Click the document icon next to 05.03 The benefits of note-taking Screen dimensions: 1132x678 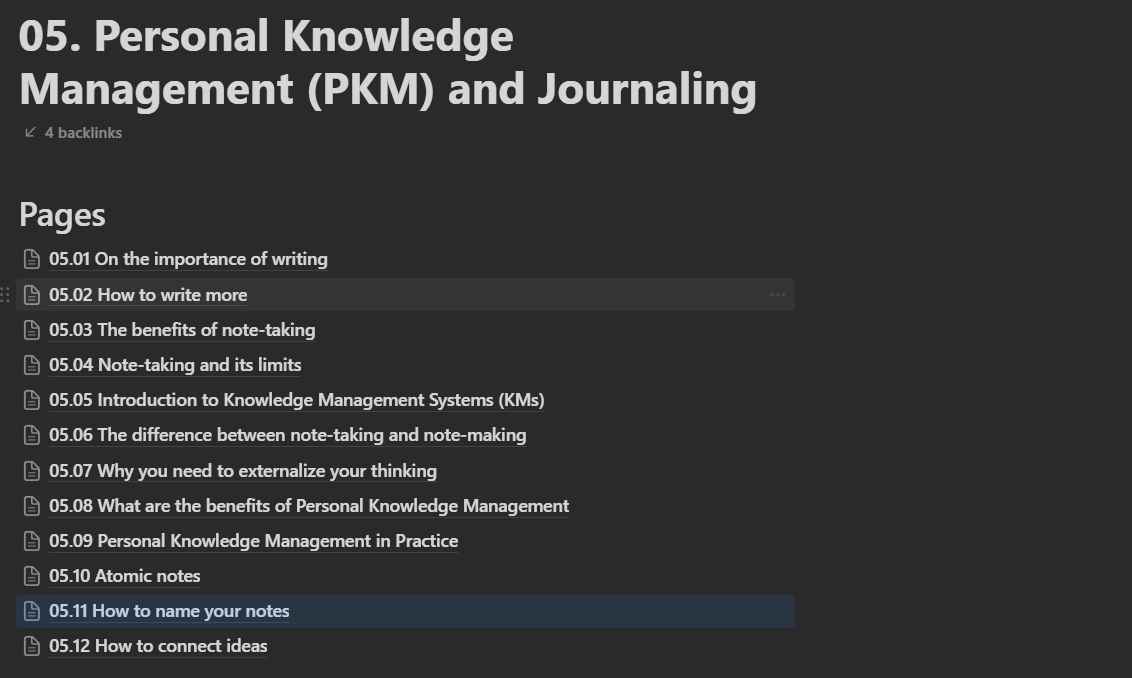[33, 330]
